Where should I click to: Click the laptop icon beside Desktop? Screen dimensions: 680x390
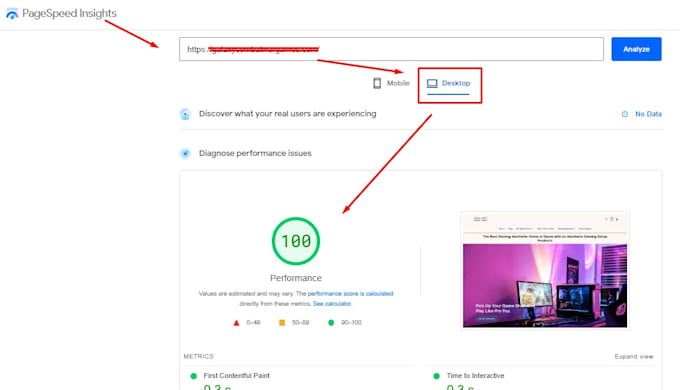click(432, 83)
